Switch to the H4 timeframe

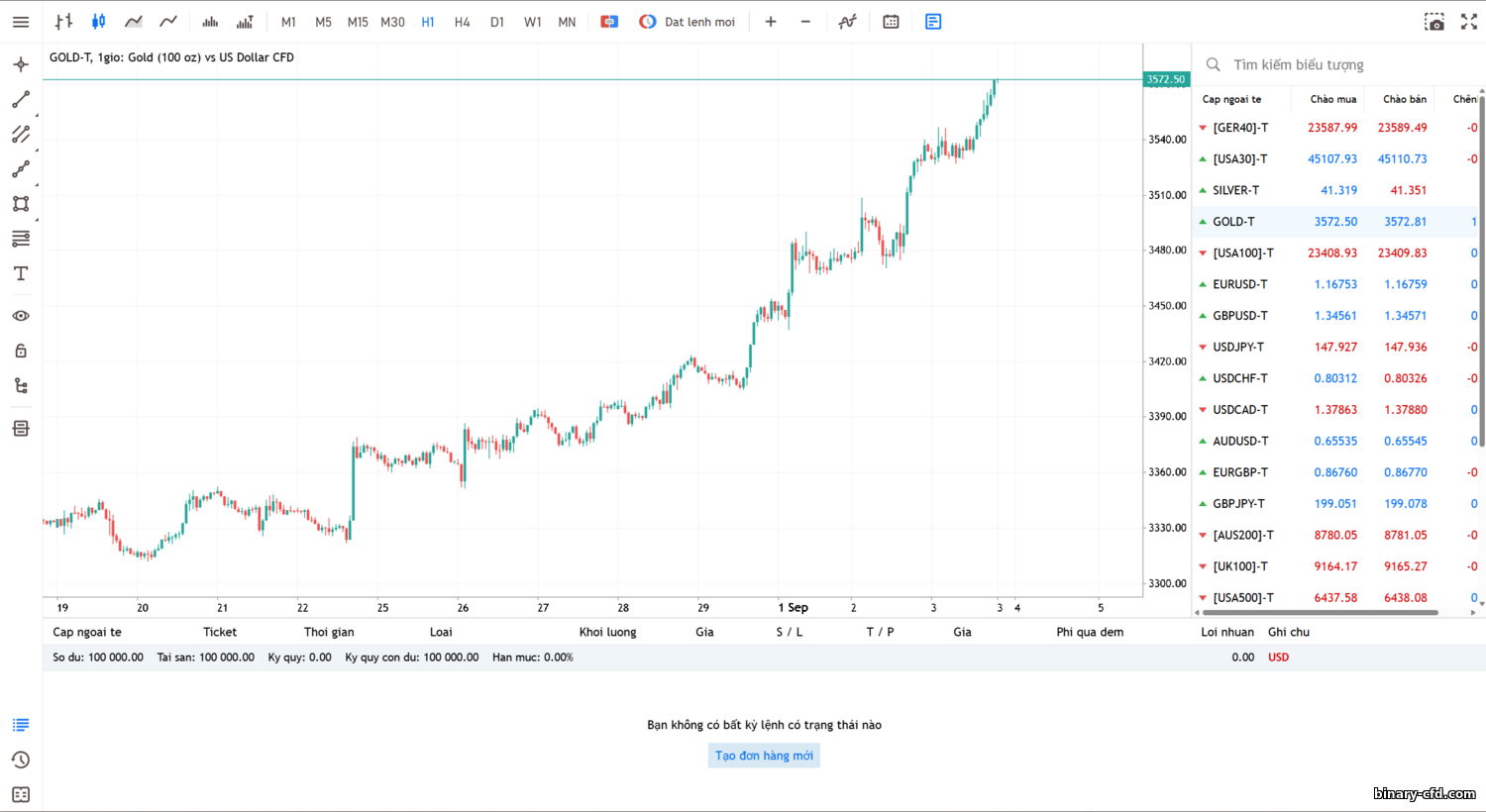pos(462,22)
